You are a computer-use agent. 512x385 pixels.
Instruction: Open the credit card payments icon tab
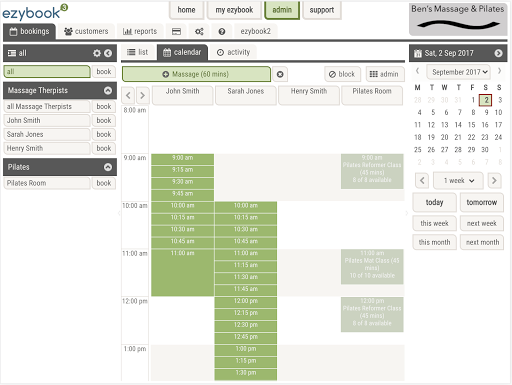tap(176, 31)
